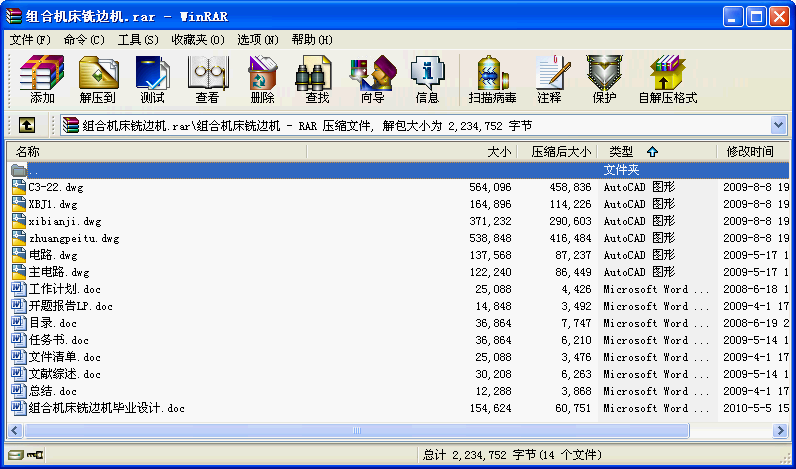Open the 查看 (View) file tool
This screenshot has width=796, height=469.
click(x=208, y=80)
